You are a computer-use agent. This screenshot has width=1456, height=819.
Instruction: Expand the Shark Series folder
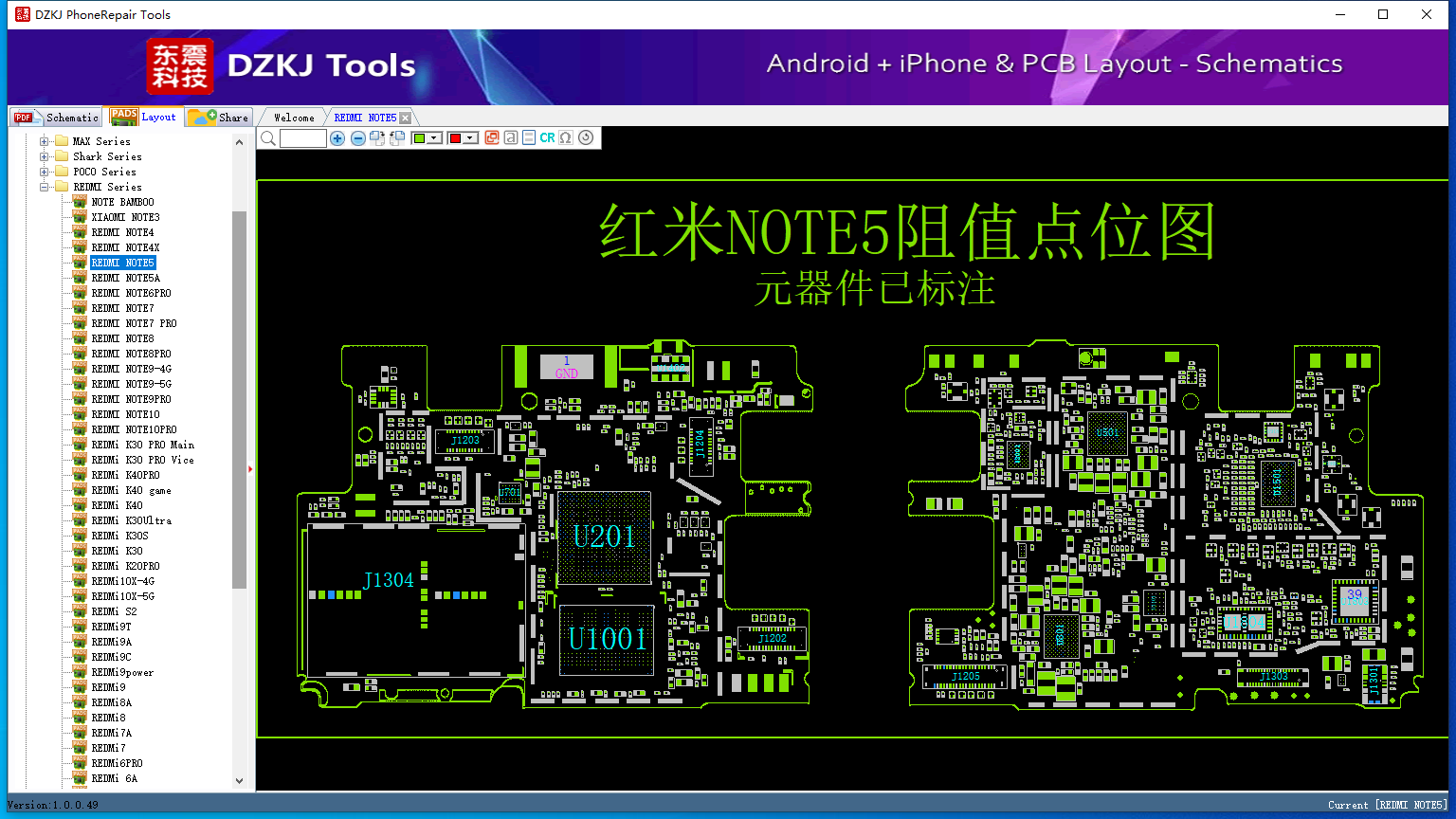pyautogui.click(x=44, y=156)
